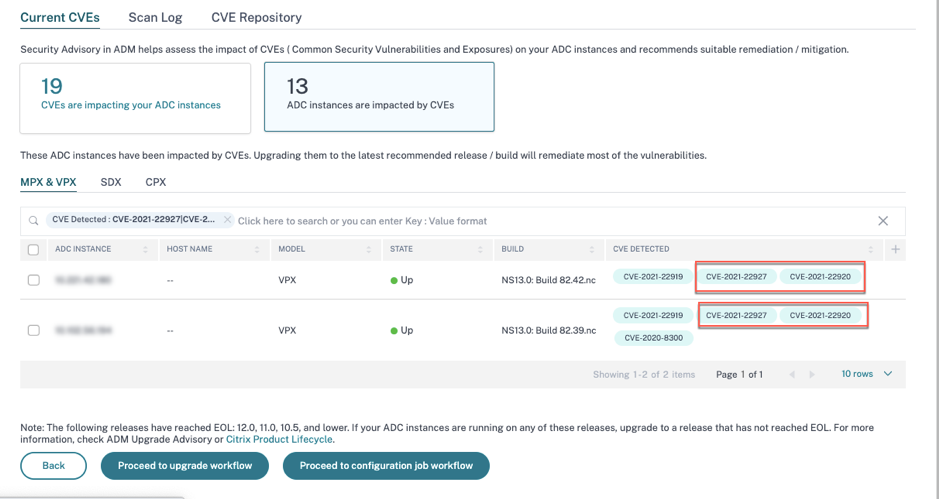Clear the search bar with X icon
The height and width of the screenshot is (499, 939).
click(x=883, y=221)
